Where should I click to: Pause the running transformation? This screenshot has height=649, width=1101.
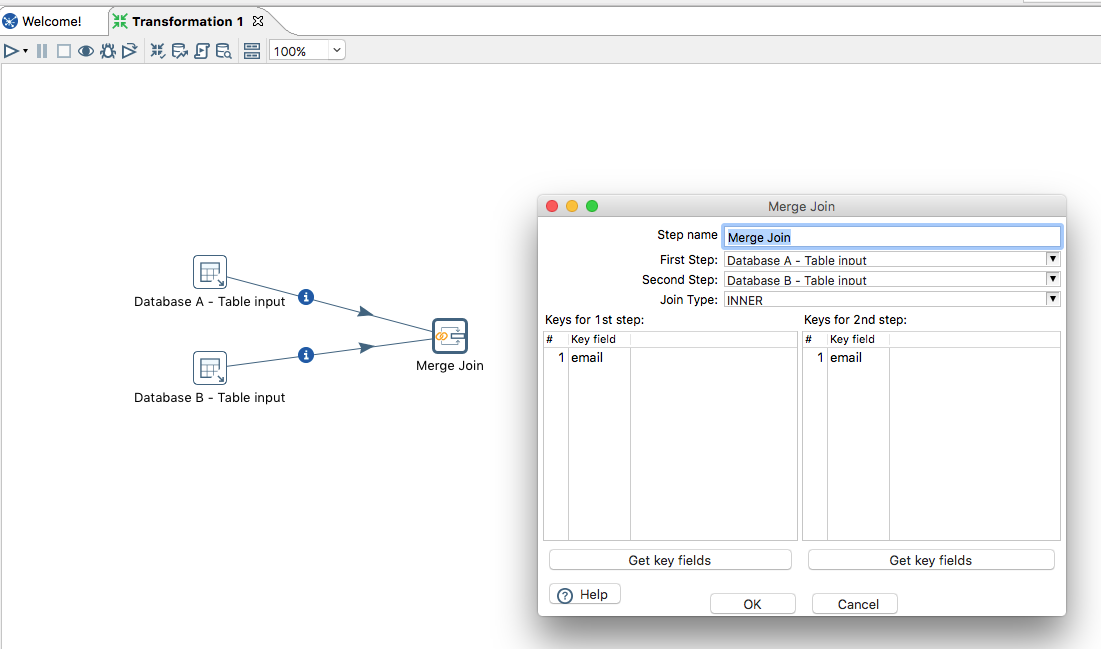42,51
